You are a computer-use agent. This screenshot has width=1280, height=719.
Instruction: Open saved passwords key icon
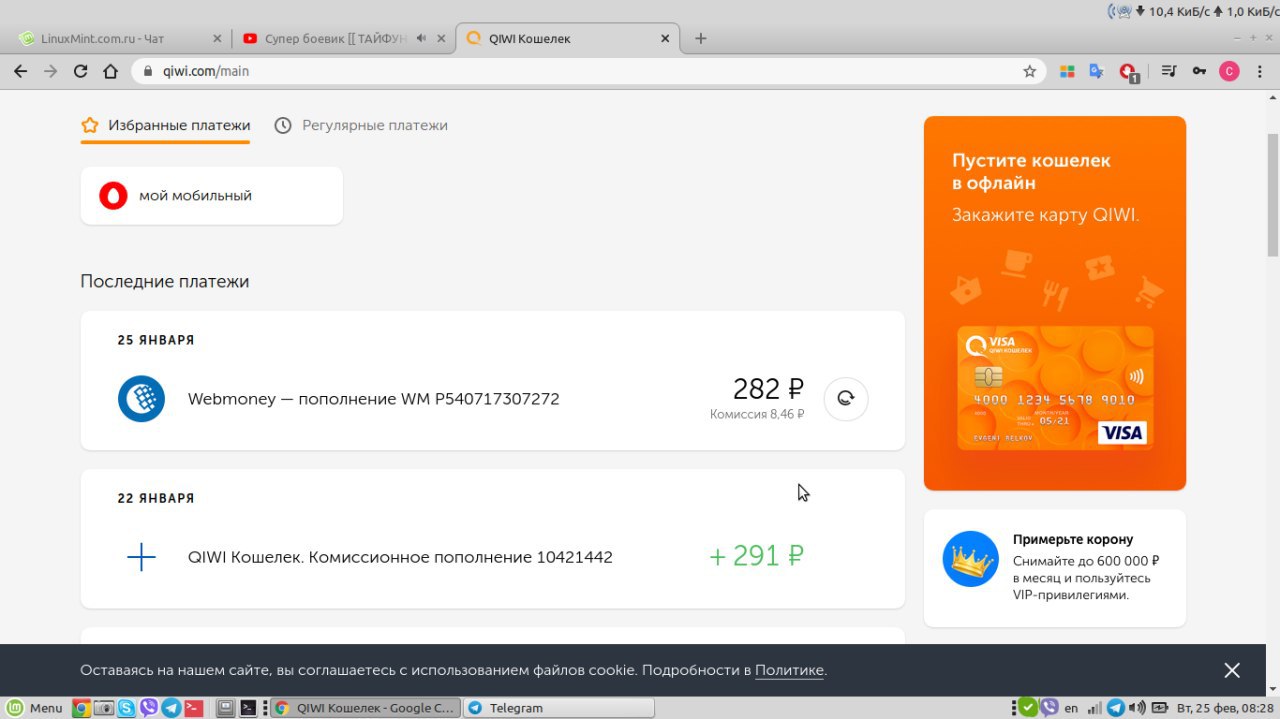coord(1199,71)
